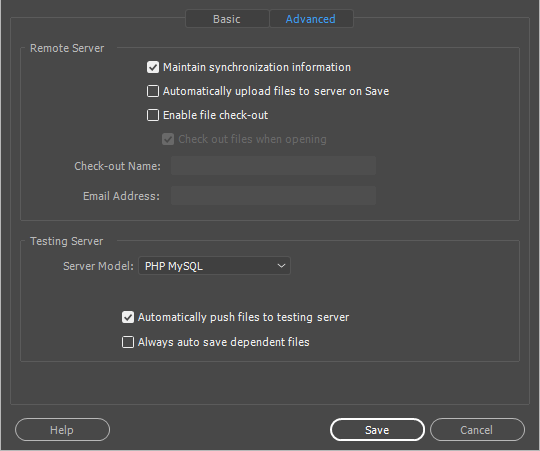Open Help for server settings

point(62,430)
